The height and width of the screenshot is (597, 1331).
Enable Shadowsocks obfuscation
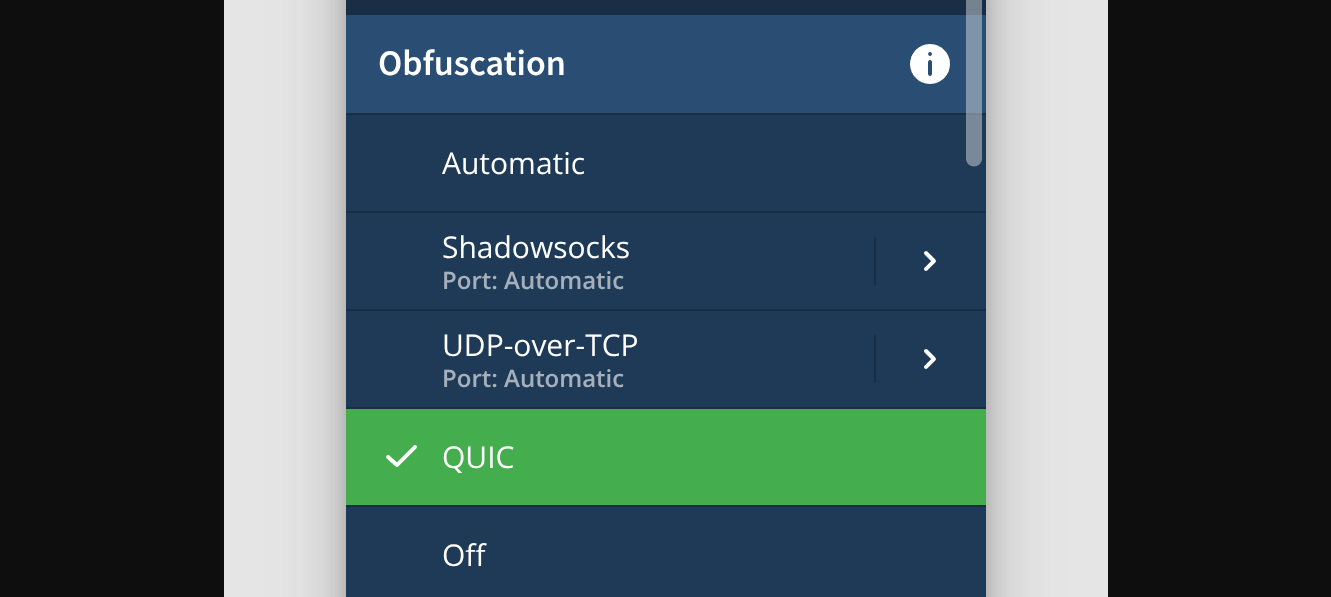point(600,261)
